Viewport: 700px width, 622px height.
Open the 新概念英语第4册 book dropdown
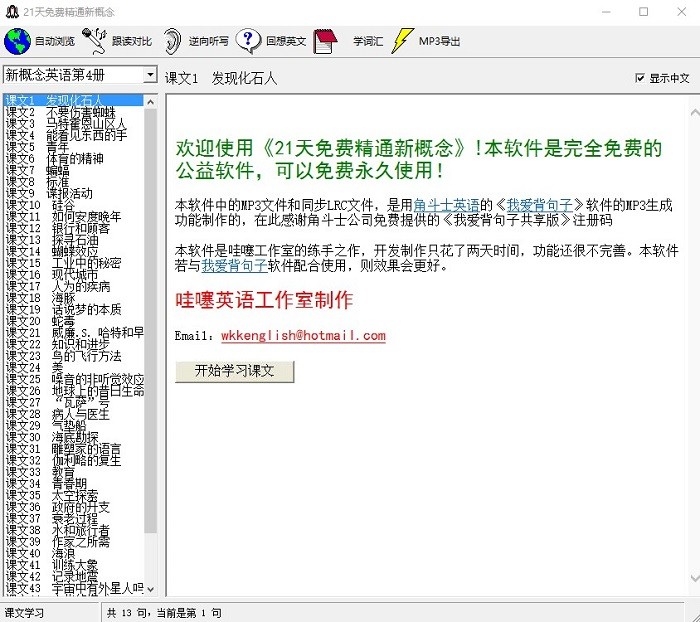pyautogui.click(x=150, y=75)
